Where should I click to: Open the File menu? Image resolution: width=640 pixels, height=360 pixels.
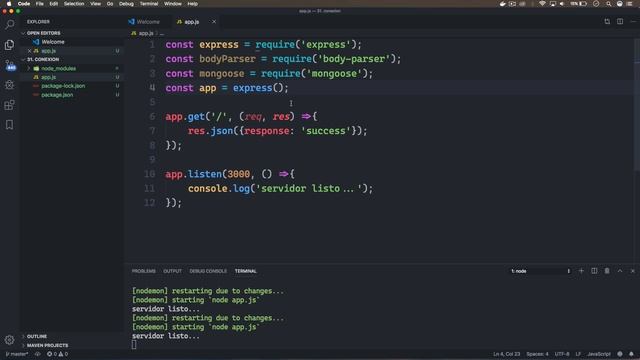point(40,4)
